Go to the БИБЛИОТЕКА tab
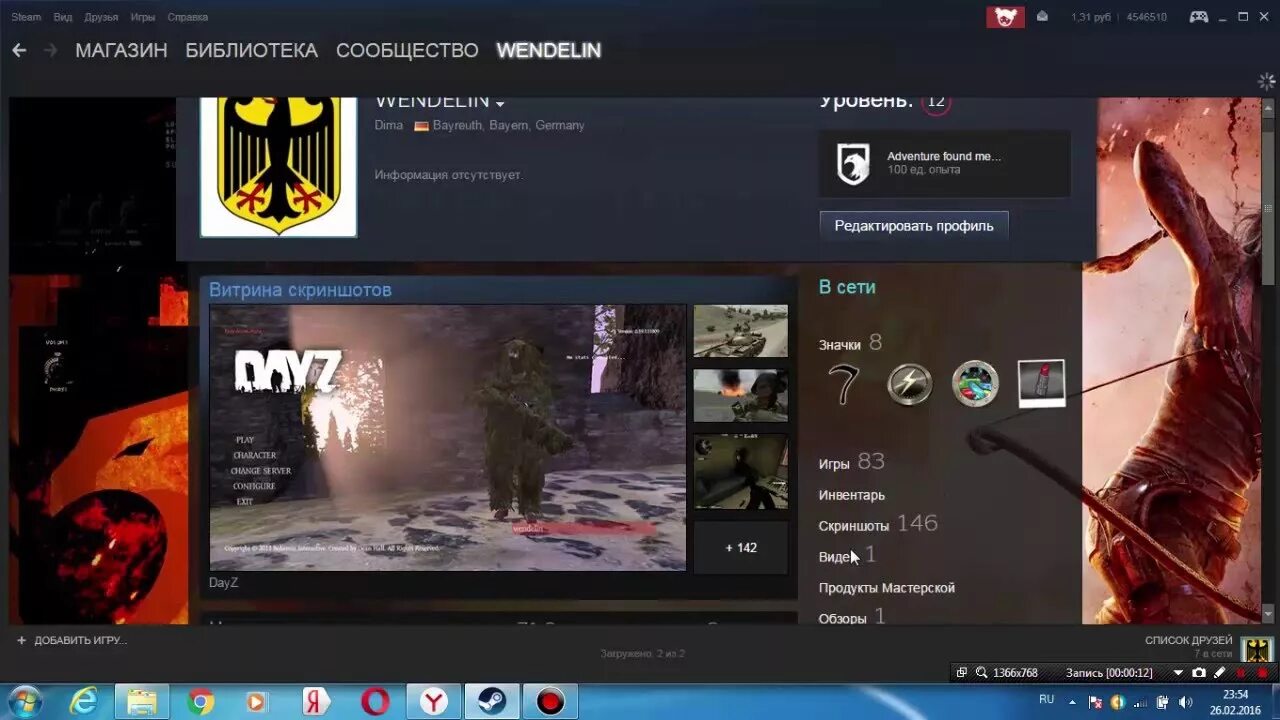Screen dimensions: 1280x720 [251, 50]
